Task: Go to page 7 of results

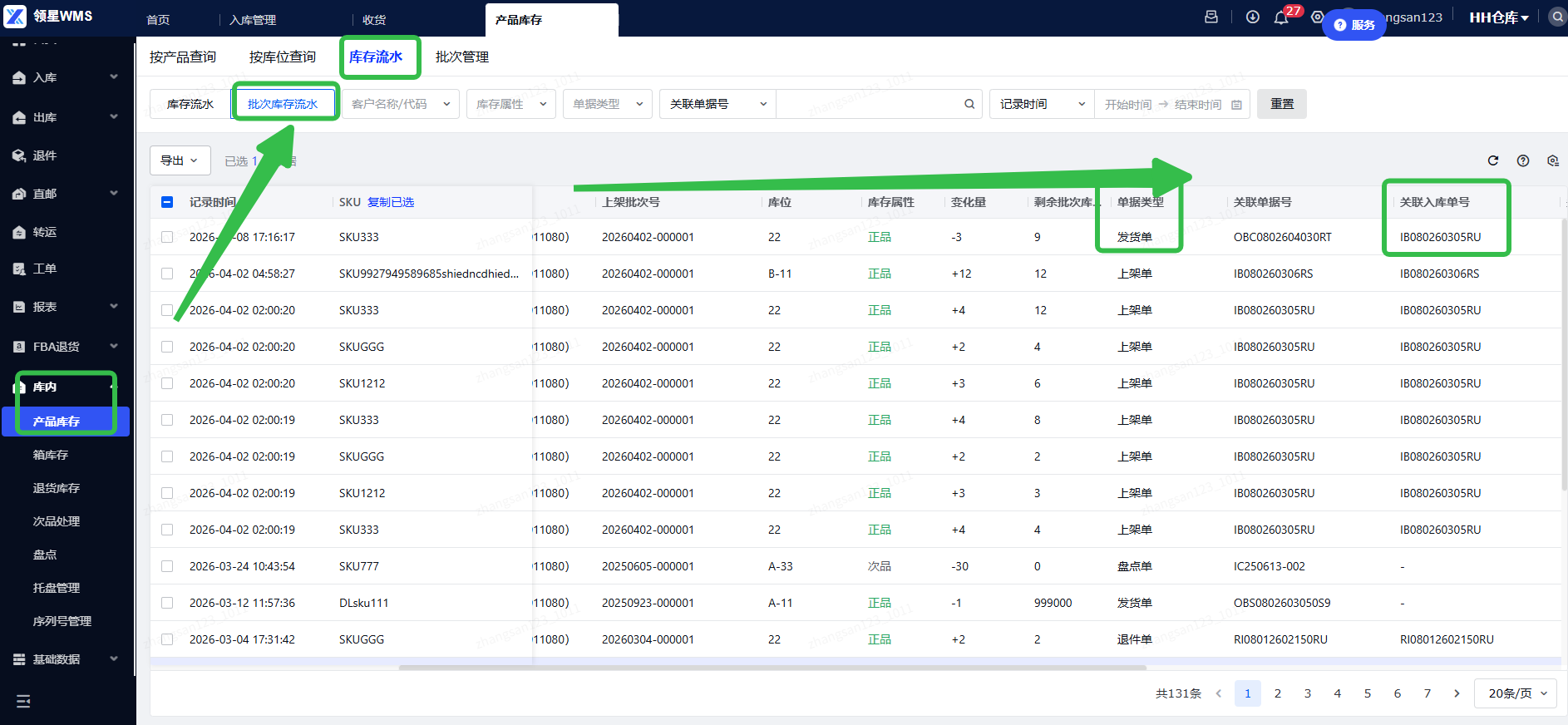Action: click(x=1427, y=693)
